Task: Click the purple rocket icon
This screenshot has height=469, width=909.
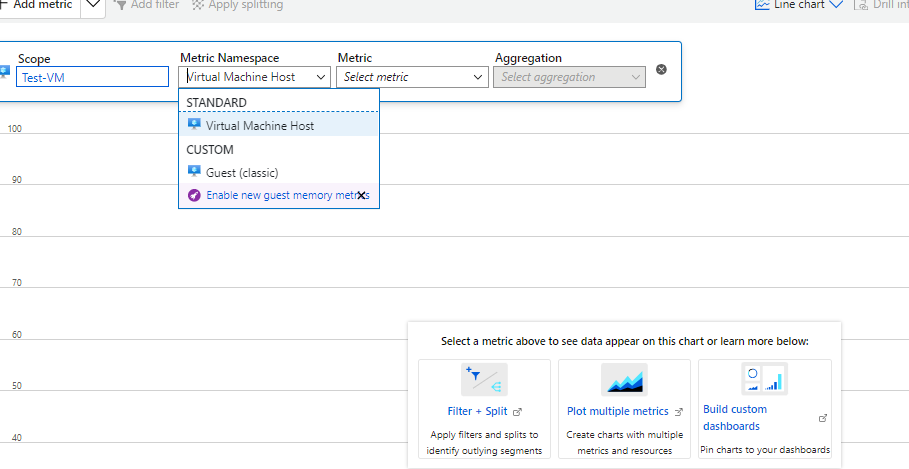Action: coord(194,195)
